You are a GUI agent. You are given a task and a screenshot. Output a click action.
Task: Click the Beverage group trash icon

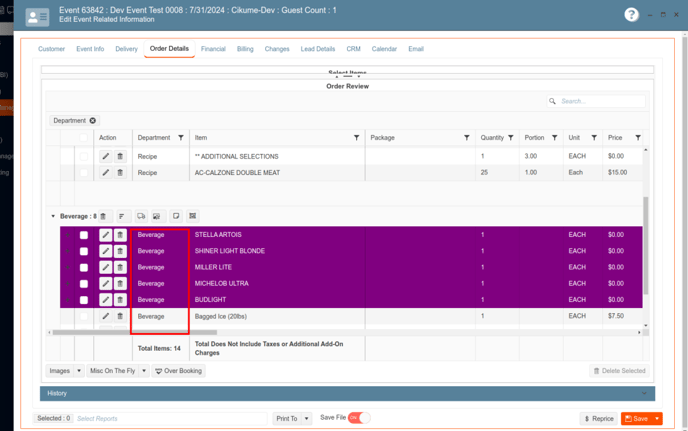pos(103,216)
